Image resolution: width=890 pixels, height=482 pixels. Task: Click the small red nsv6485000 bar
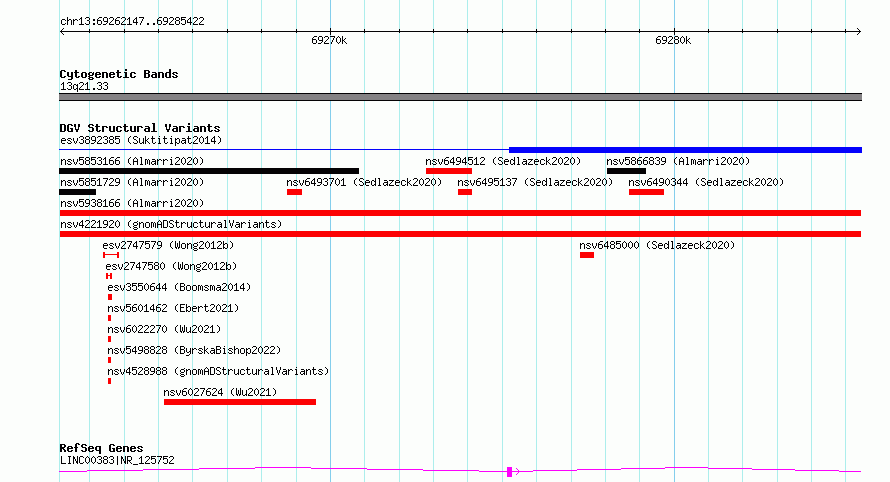[x=587, y=255]
